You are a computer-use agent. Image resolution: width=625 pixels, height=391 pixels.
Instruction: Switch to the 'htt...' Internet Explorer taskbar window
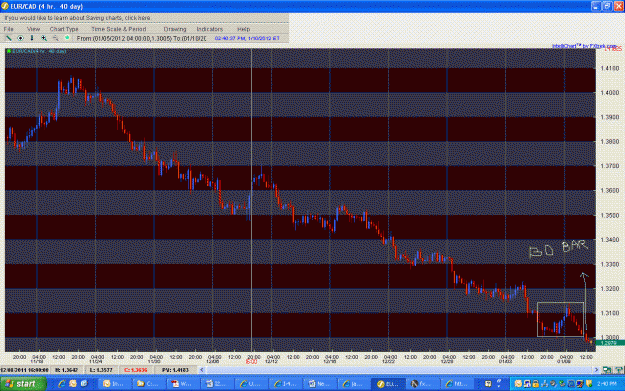[456, 384]
